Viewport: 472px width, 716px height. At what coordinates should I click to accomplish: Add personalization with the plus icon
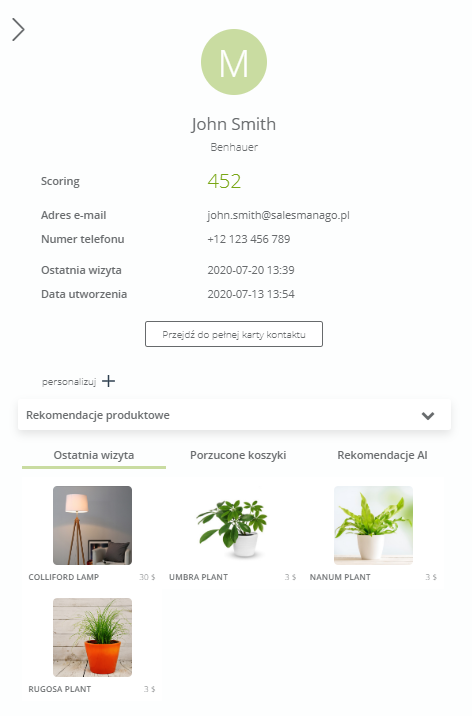tap(108, 381)
